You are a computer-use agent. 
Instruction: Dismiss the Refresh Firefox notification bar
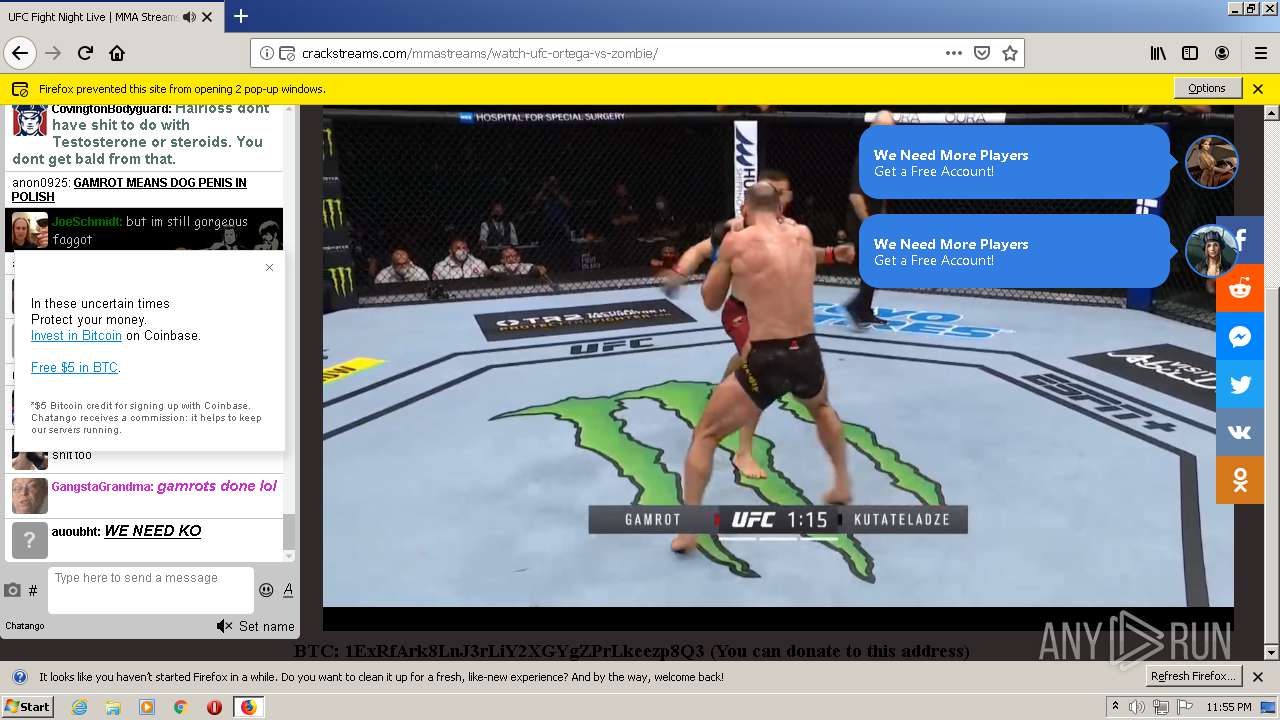pyautogui.click(x=1258, y=677)
